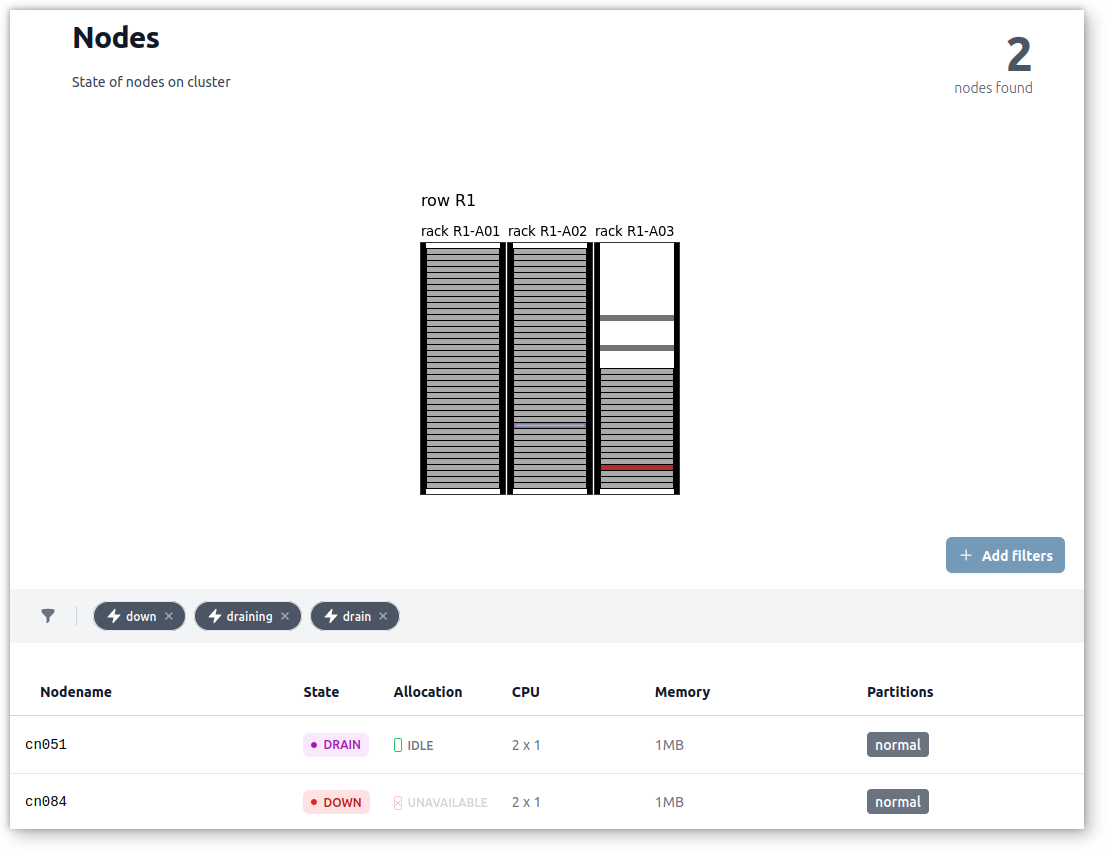Image resolution: width=1110 pixels, height=855 pixels.
Task: Click the Nodename column header
Action: point(76,692)
